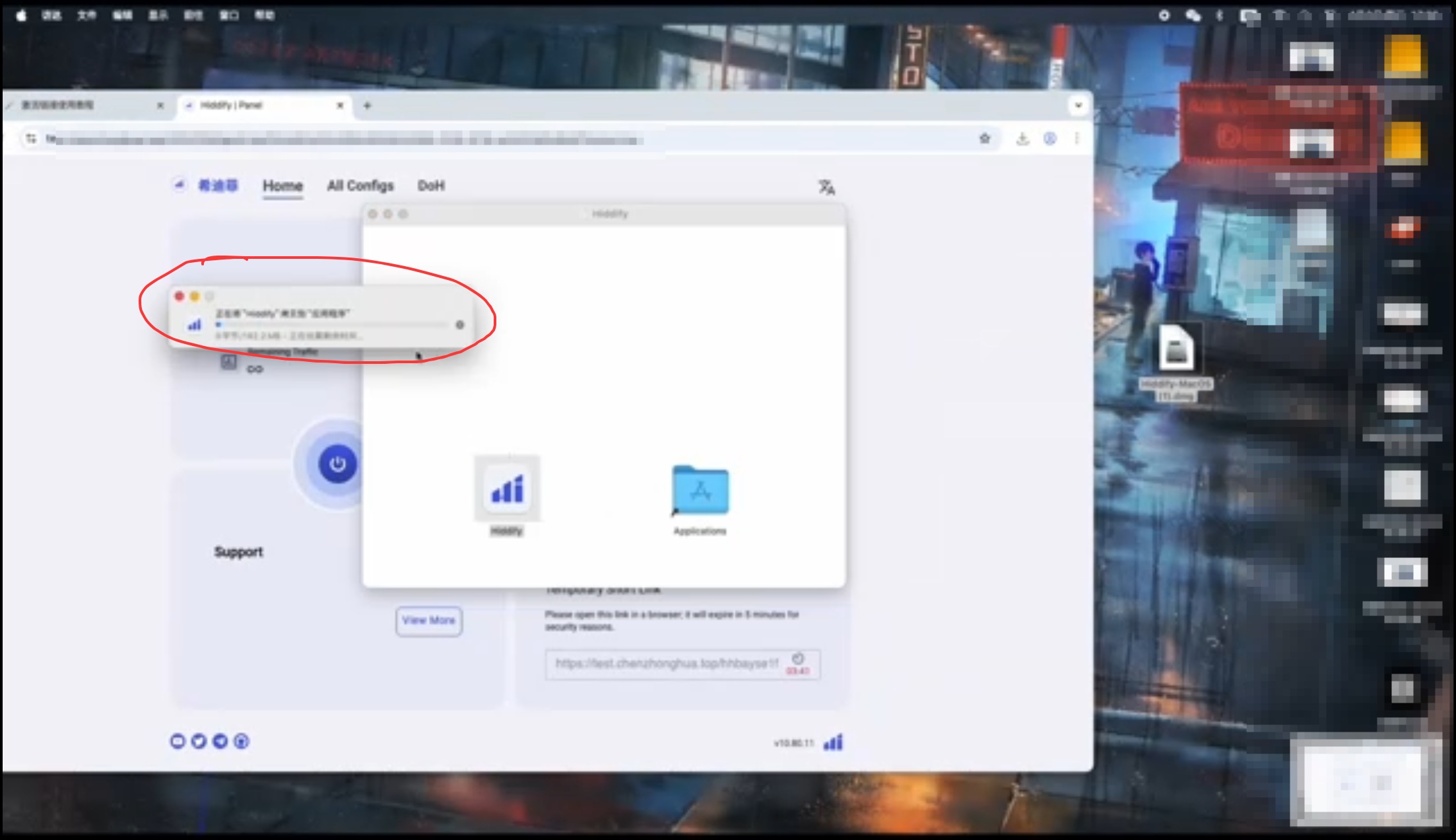Click the temporary short link field

(682, 664)
